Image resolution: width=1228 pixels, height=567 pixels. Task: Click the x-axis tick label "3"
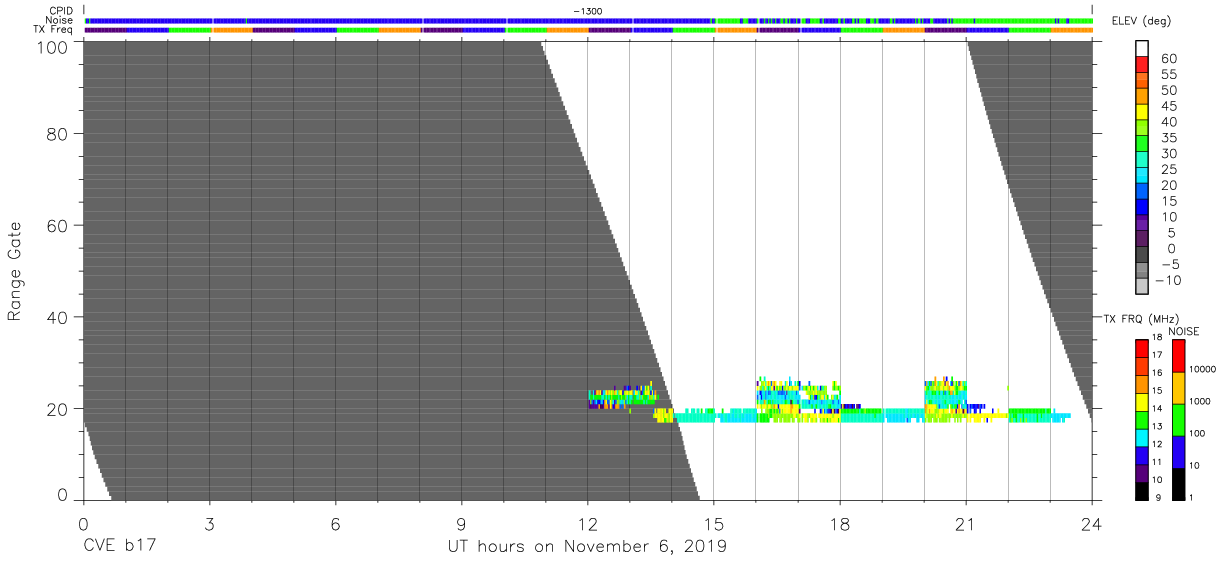209,523
